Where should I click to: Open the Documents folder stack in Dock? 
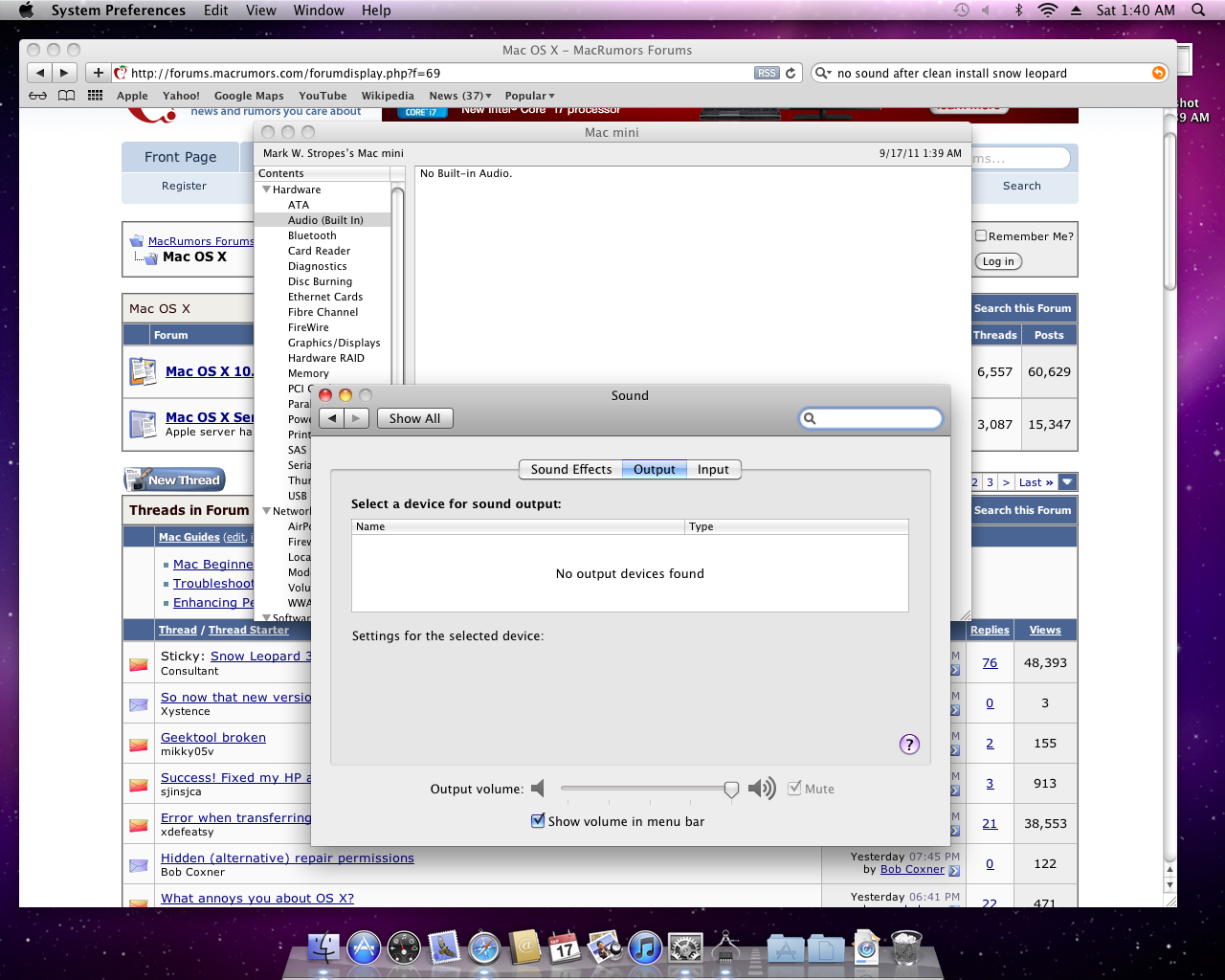click(826, 949)
